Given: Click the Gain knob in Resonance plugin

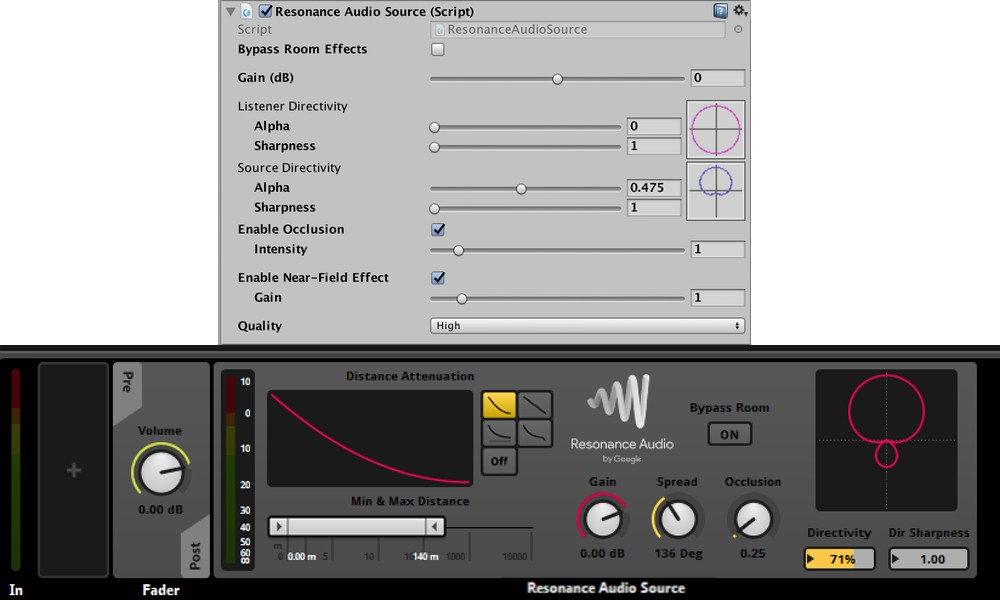Looking at the screenshot, I should click(x=601, y=518).
